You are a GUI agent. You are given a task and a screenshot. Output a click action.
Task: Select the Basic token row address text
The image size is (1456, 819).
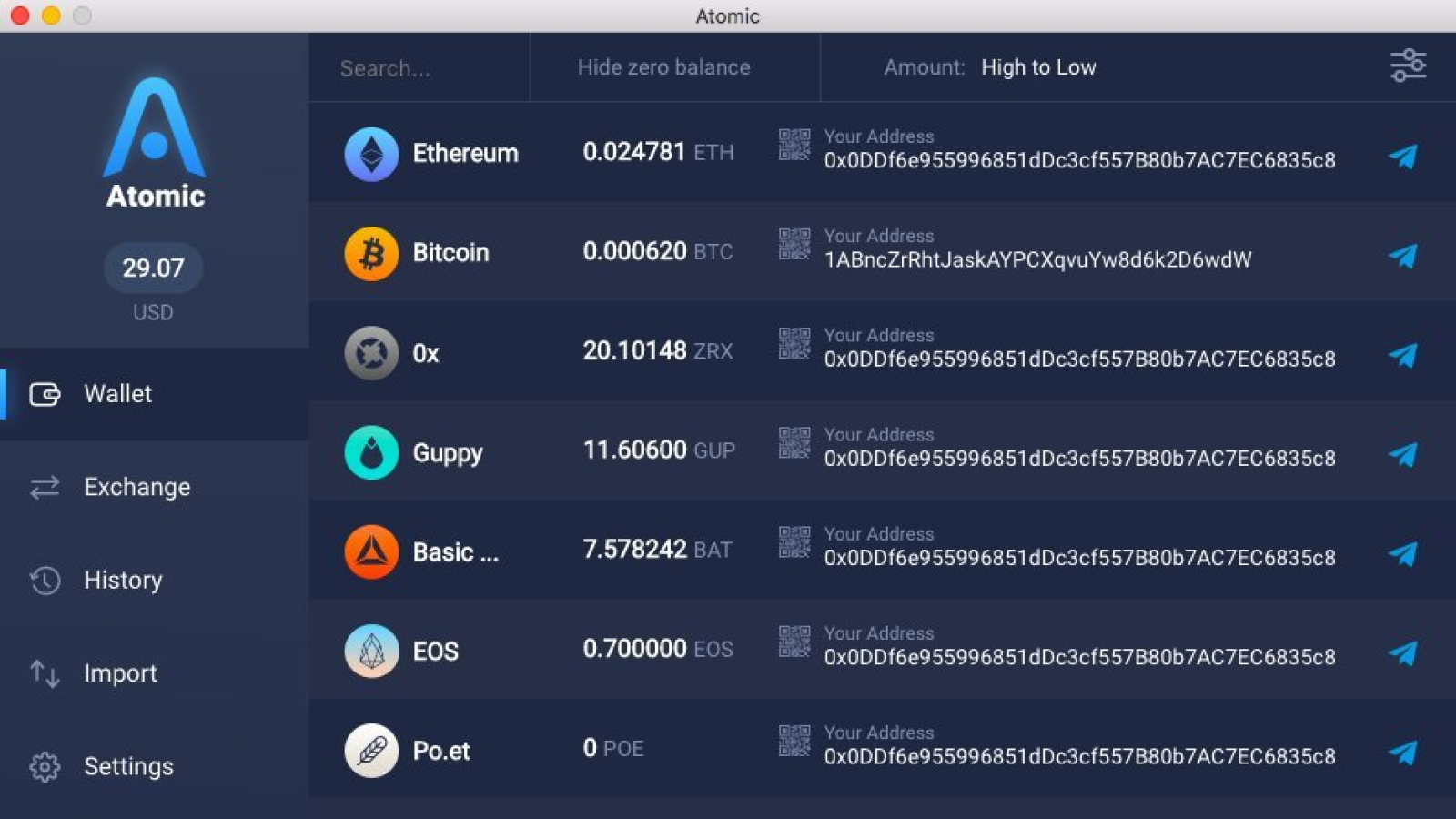pyautogui.click(x=1080, y=558)
